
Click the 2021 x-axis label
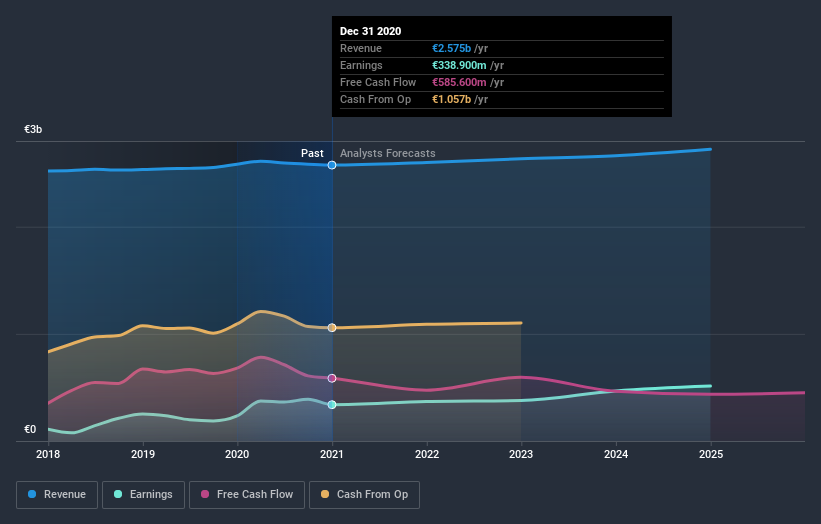(x=332, y=454)
